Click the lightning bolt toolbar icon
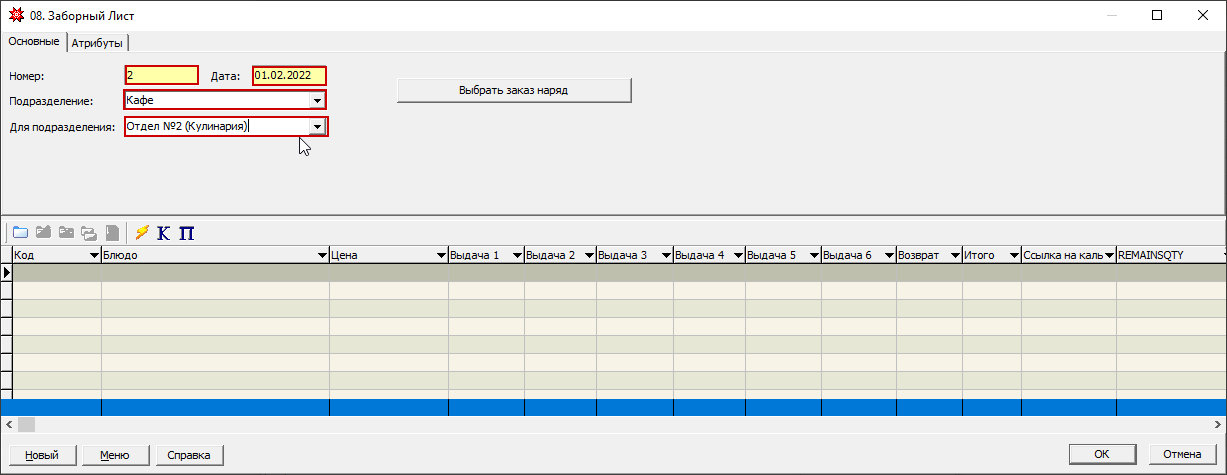Viewport: 1227px width, 475px height. (x=142, y=232)
